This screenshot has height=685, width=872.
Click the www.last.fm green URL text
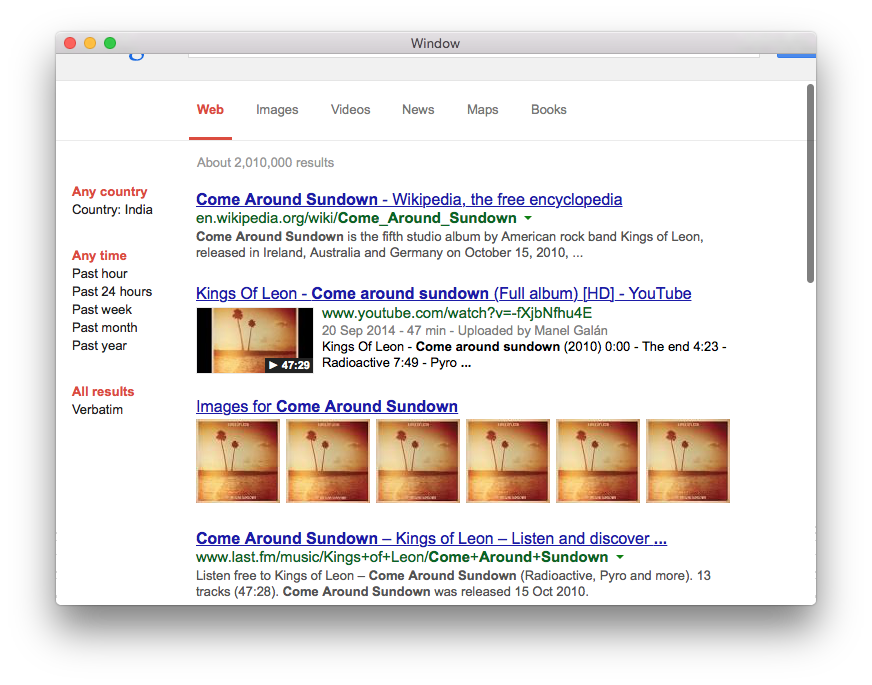402,557
